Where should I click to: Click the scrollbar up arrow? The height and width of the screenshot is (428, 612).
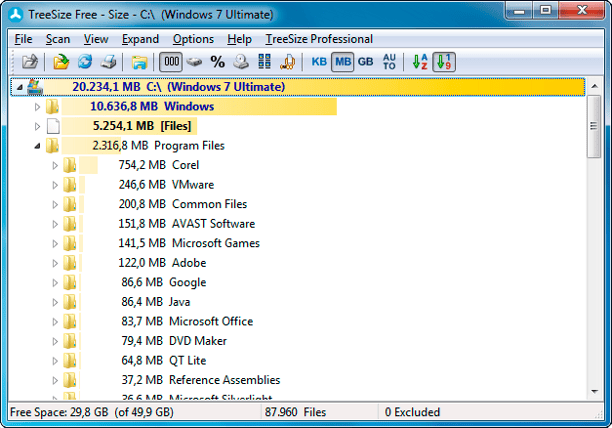pos(594,86)
